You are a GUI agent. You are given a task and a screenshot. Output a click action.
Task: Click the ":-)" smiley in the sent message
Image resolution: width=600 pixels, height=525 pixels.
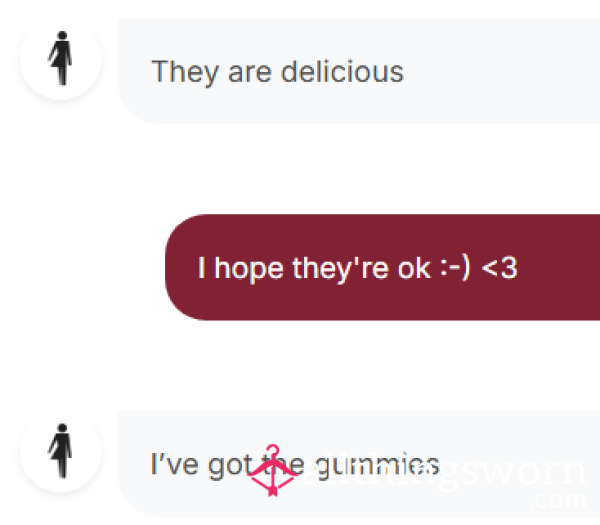[455, 268]
